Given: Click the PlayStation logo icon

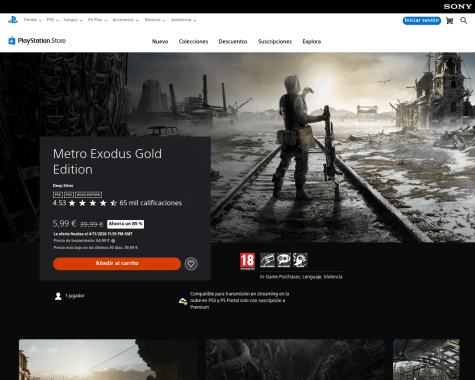Looking at the screenshot, I should (13, 20).
